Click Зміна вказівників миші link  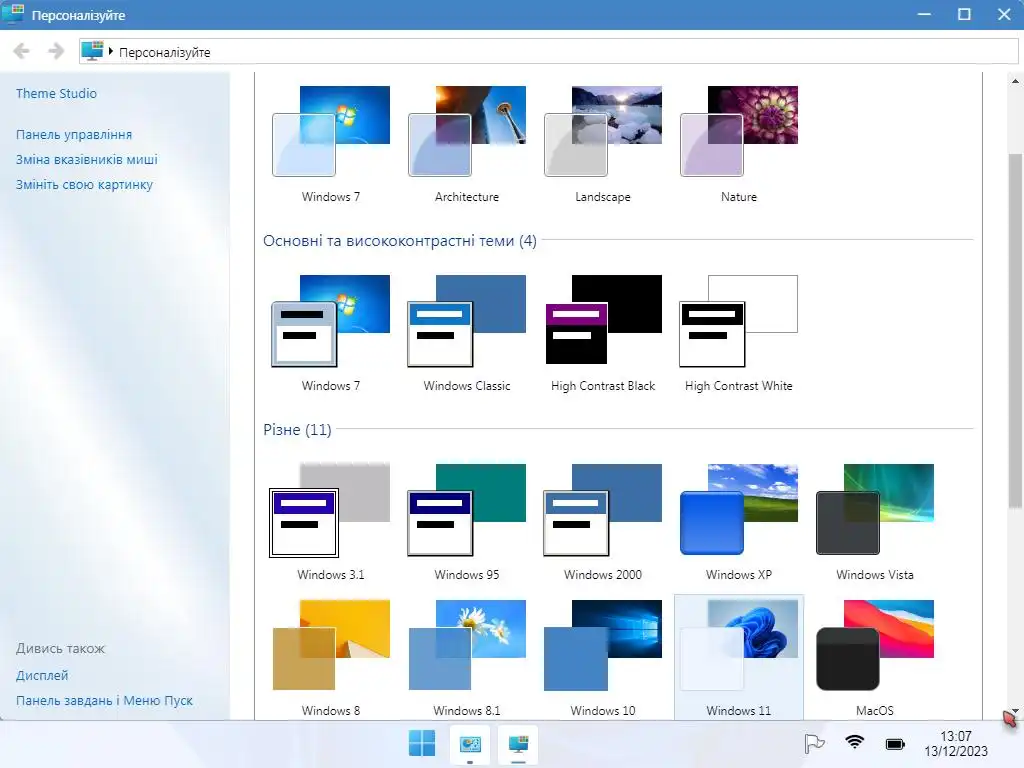point(87,159)
